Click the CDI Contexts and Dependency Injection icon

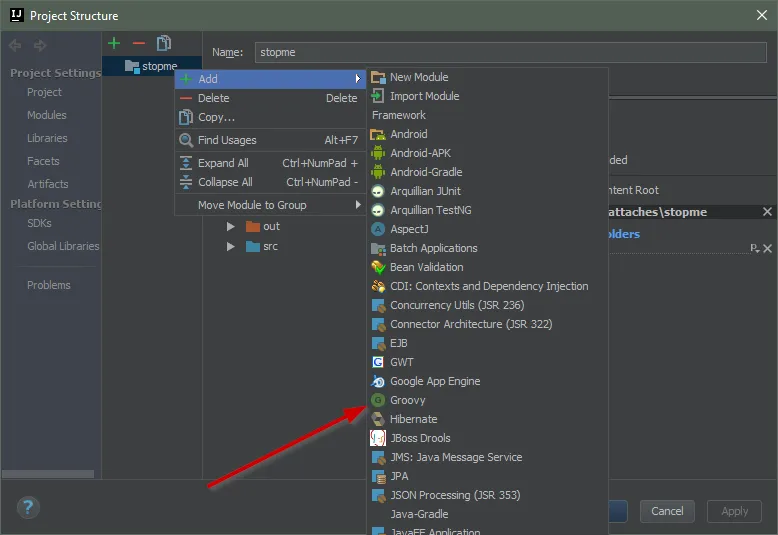click(x=378, y=286)
